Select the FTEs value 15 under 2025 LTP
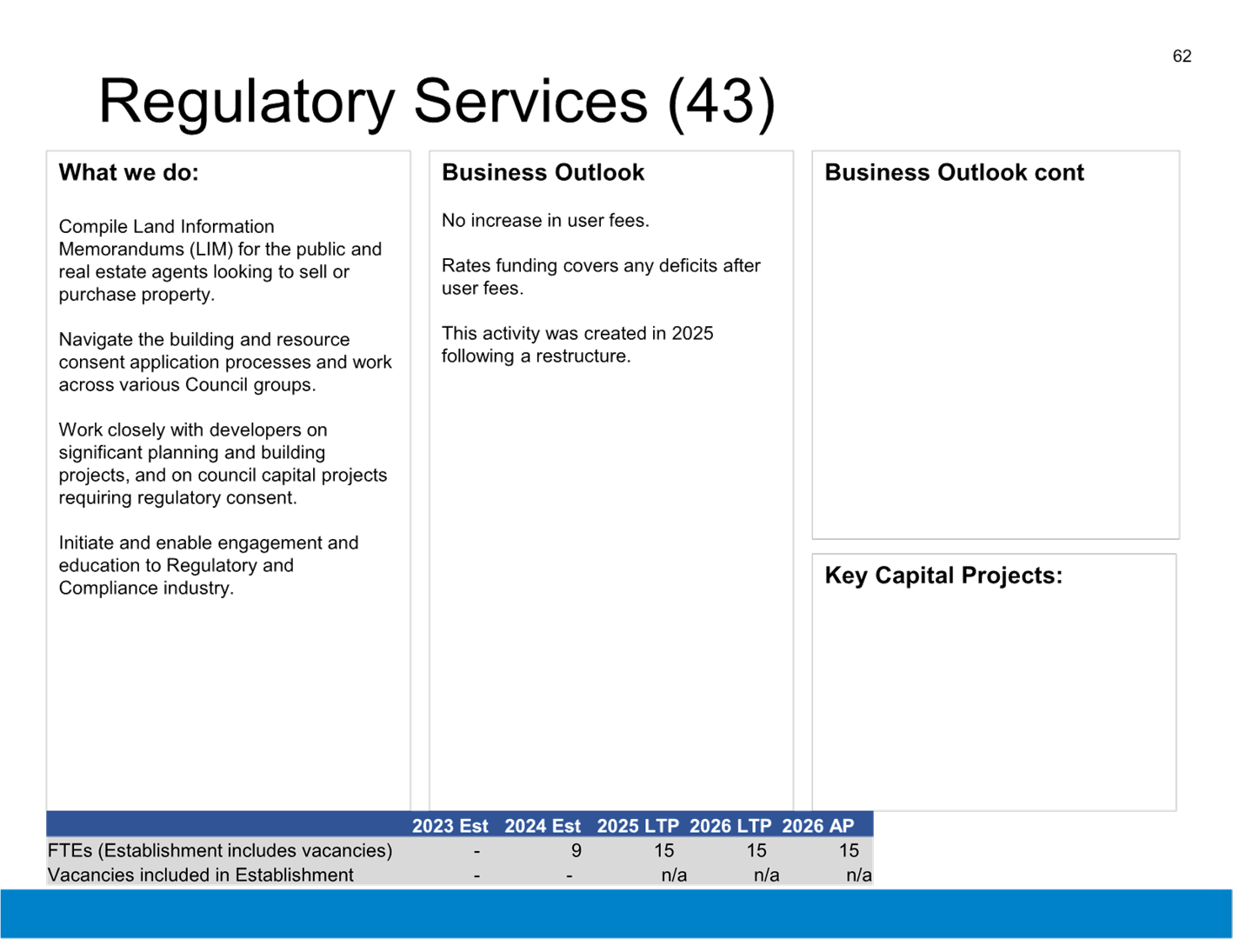 point(664,851)
